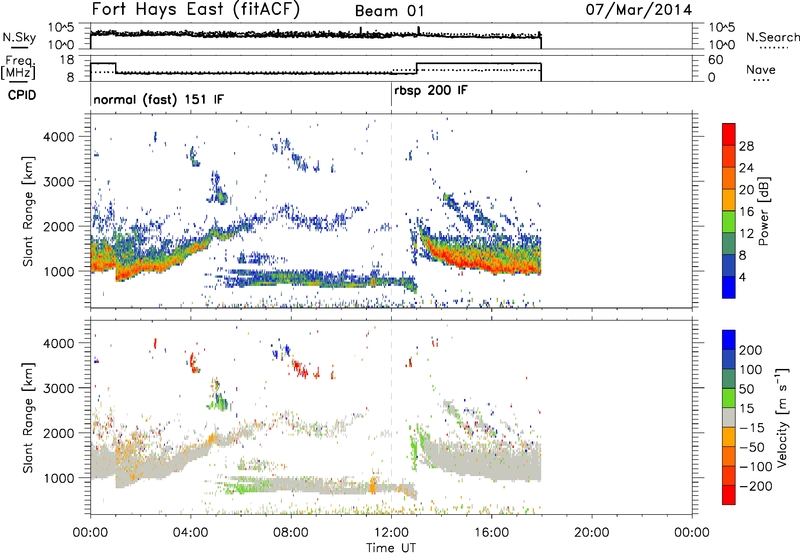The width and height of the screenshot is (800, 554).
Task: Click the "N.Sky" legend label
Action: [19, 37]
